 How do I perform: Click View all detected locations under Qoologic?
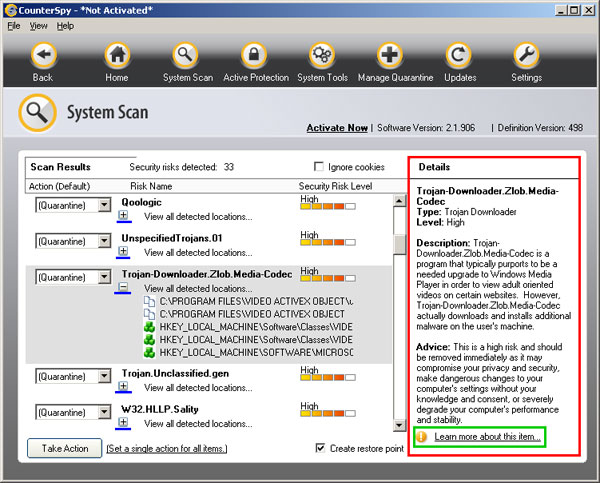pyautogui.click(x=198, y=217)
